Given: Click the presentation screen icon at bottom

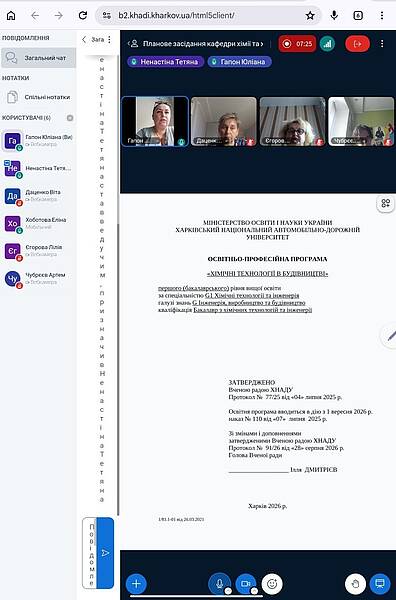Looking at the screenshot, I should [380, 584].
